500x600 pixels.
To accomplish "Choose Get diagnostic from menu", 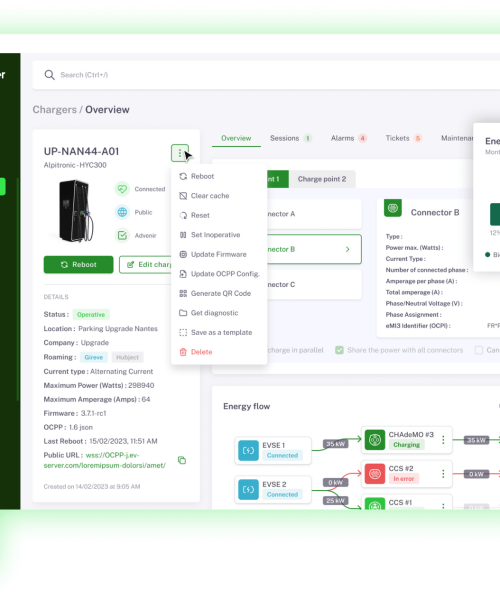I will pos(219,313).
